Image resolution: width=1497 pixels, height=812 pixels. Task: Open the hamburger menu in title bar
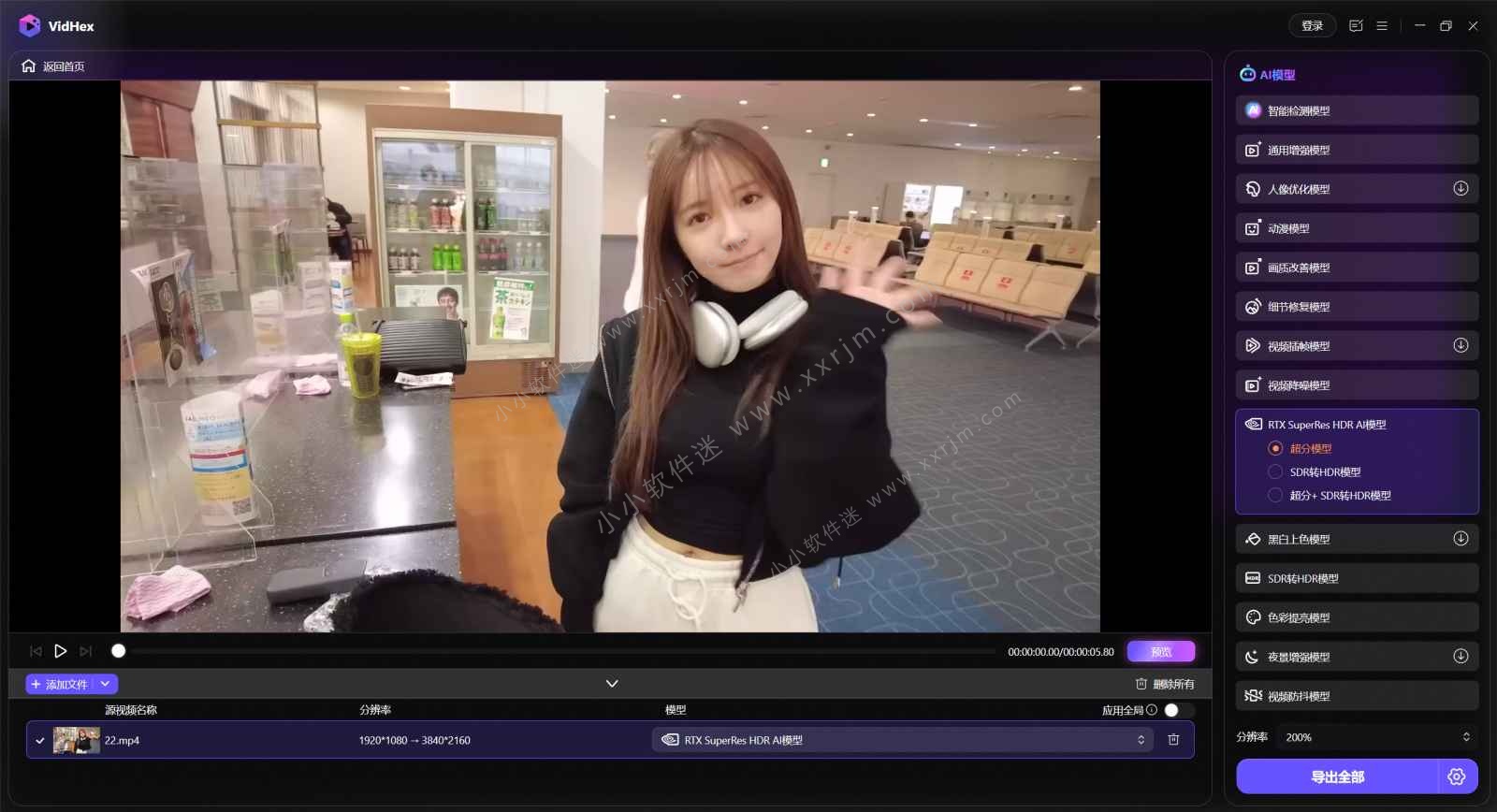pyautogui.click(x=1382, y=26)
